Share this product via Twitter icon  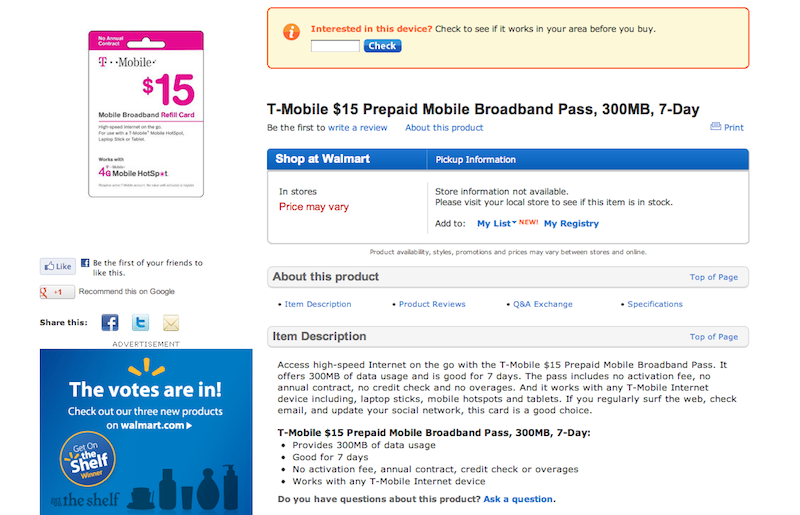coord(140,323)
